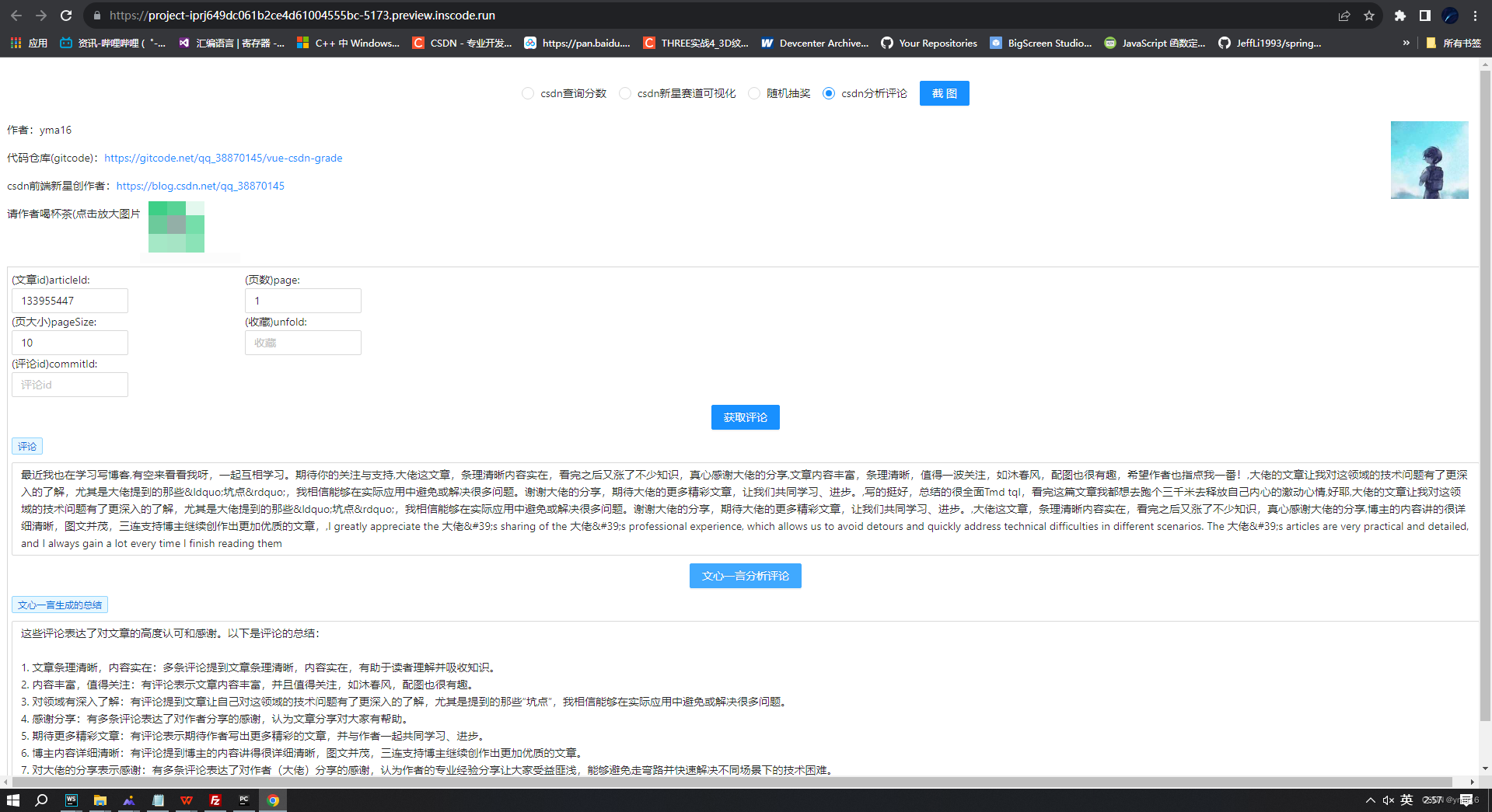Choose the csdn新星赛道可视化 option
The image size is (1492, 812).
[x=625, y=93]
